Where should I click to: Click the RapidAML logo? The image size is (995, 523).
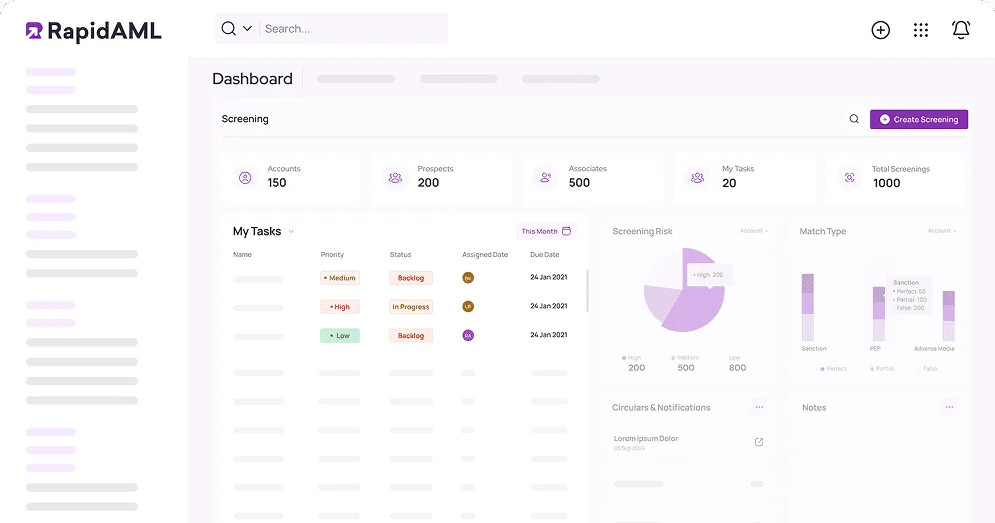[x=93, y=31]
